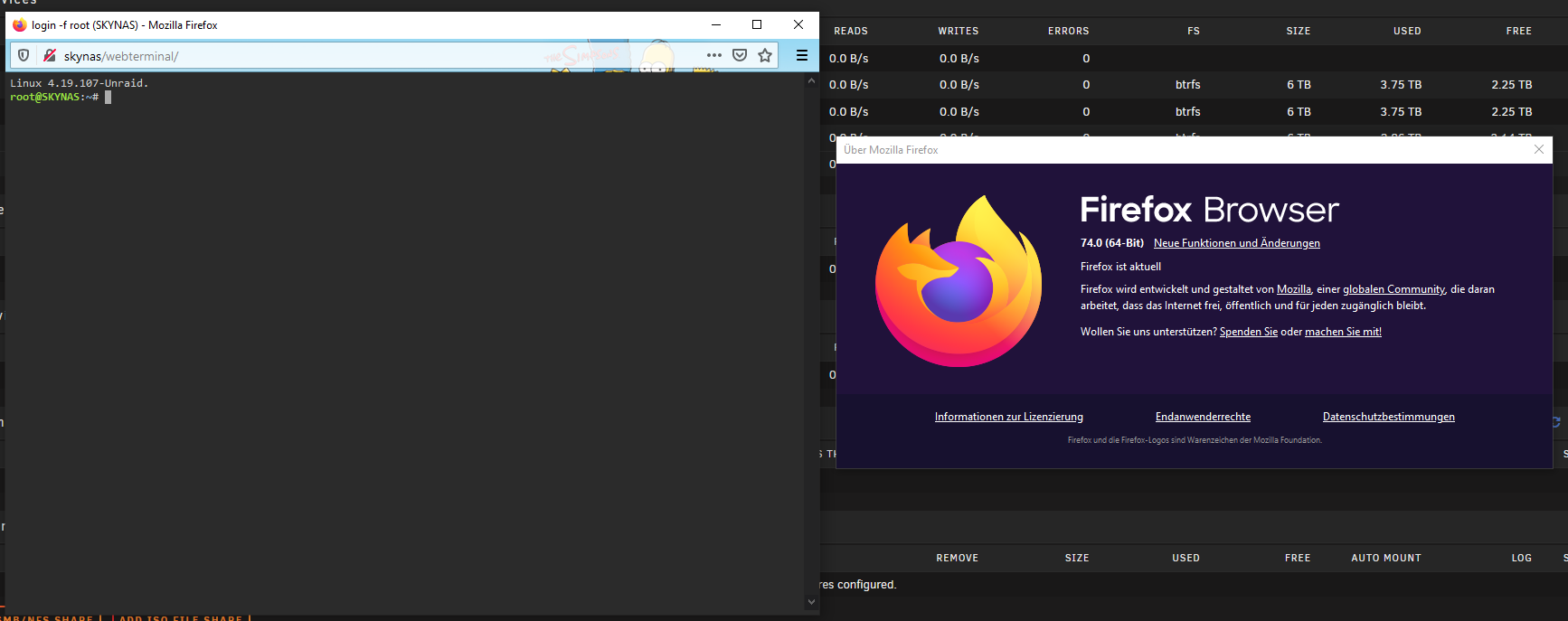Click the Spenden Sie donation link
The height and width of the screenshot is (621, 1568).
(x=1249, y=332)
